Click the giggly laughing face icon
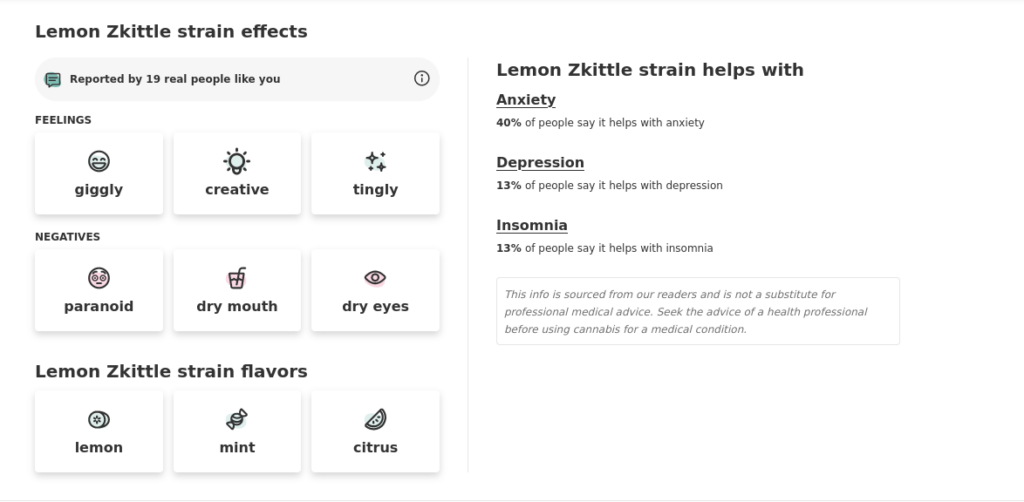Image resolution: width=1024 pixels, height=502 pixels. tap(99, 161)
